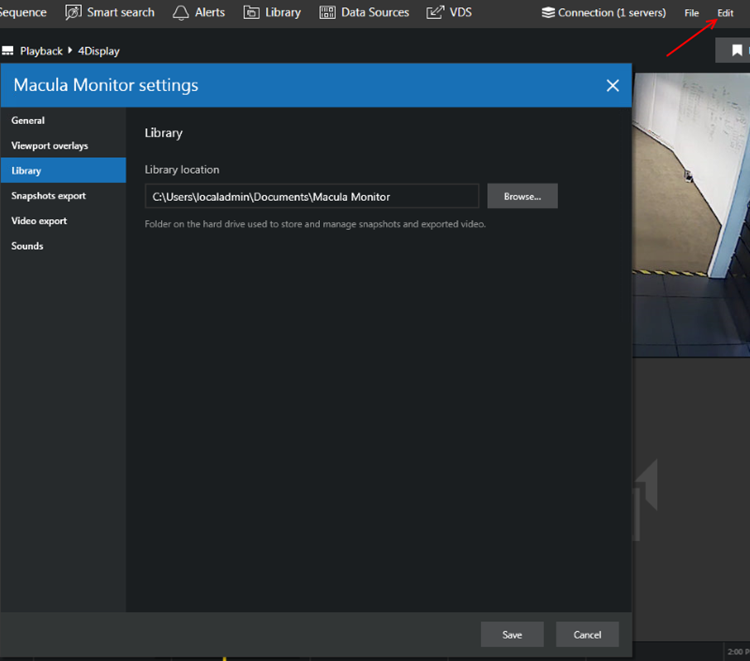The width and height of the screenshot is (750, 661).
Task: Click the 4Display breadcrumb
Action: click(99, 51)
